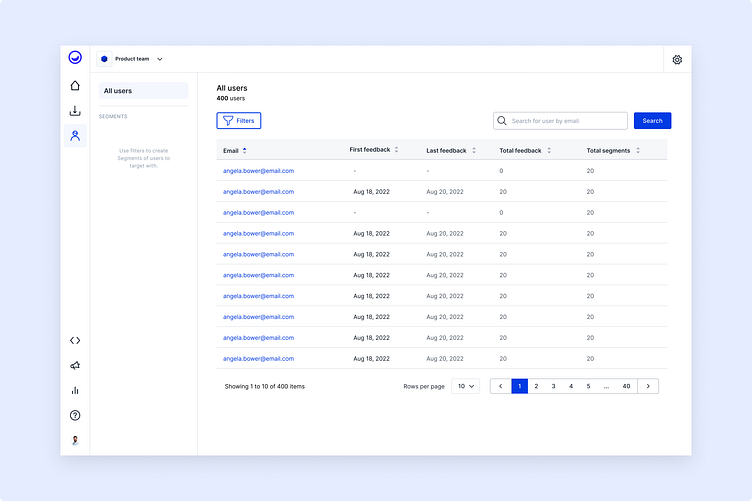Viewport: 752px width, 501px height.
Task: Go to previous page arrow
Action: (501, 386)
